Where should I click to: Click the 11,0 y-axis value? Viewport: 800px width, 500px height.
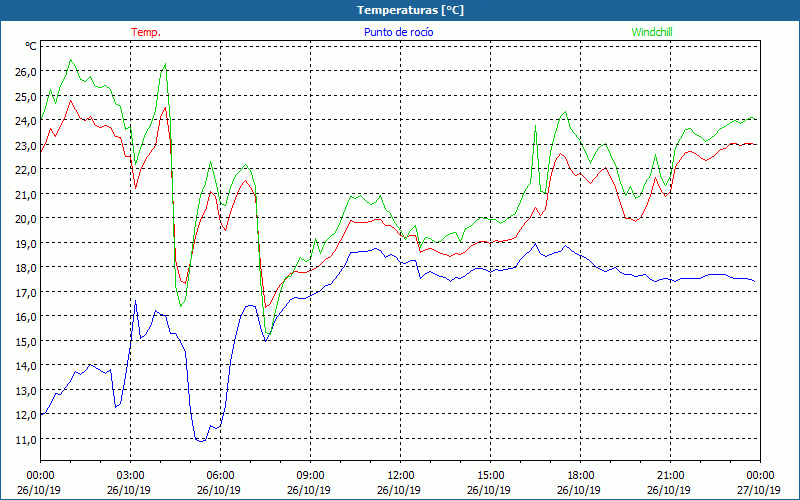[x=26, y=439]
